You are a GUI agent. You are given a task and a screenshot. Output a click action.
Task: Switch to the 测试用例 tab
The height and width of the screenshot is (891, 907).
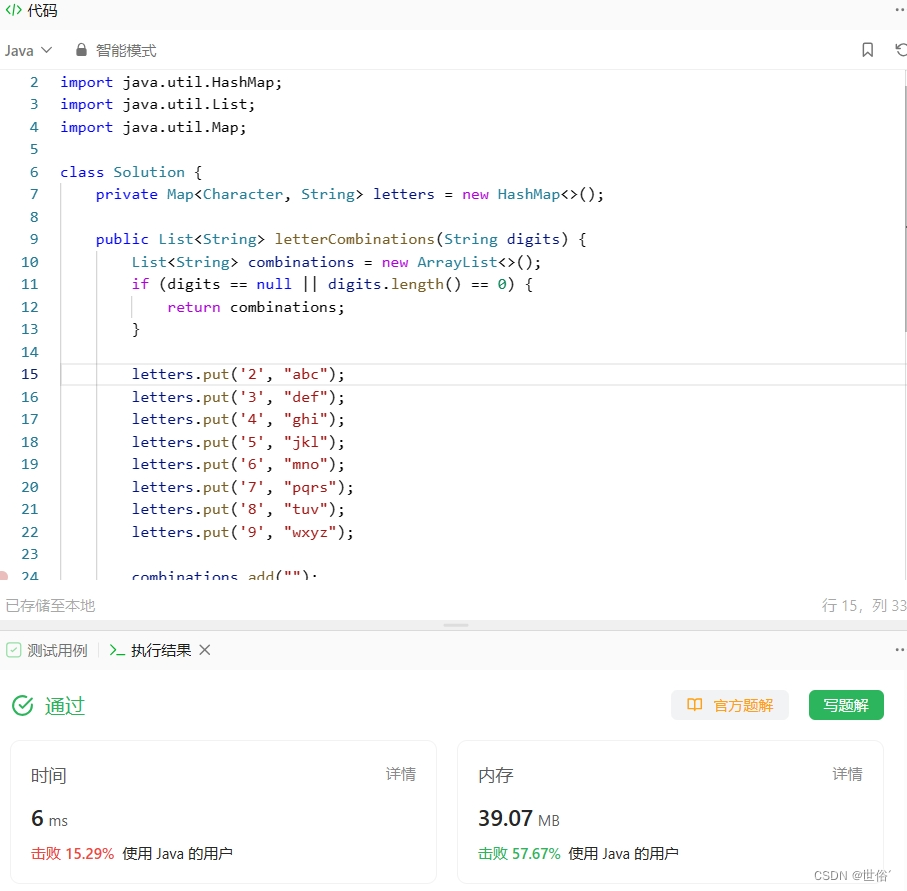pyautogui.click(x=47, y=650)
